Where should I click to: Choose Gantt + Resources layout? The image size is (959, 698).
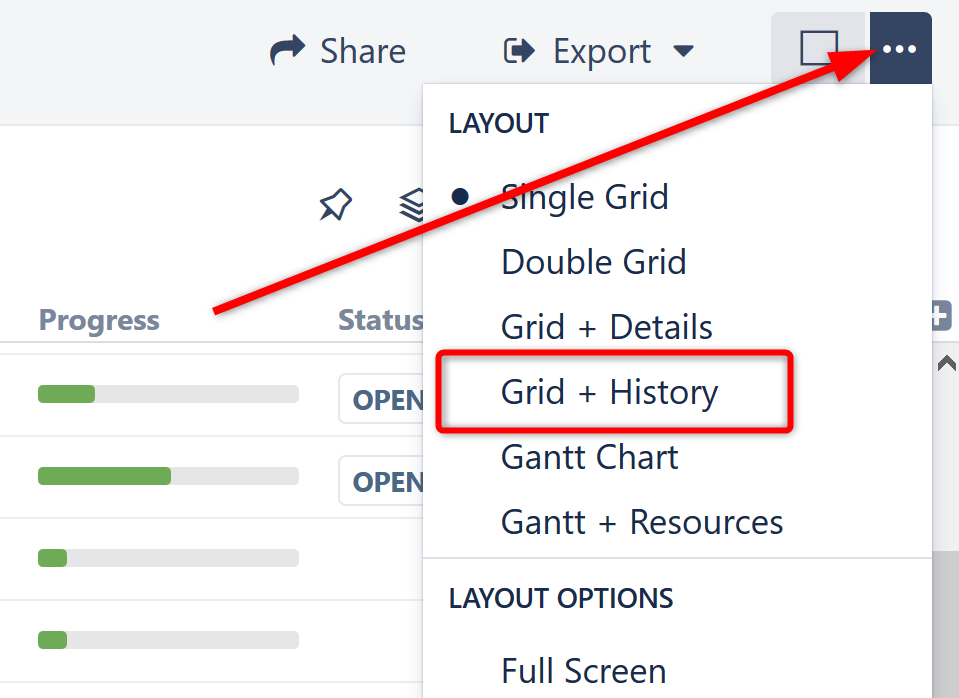pos(642,522)
